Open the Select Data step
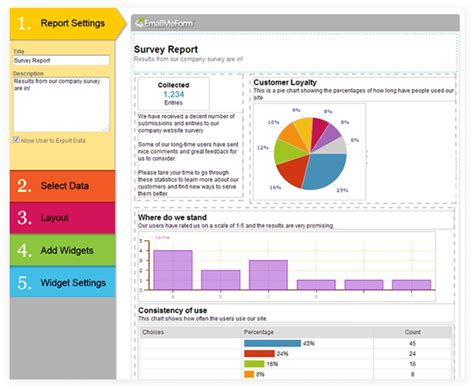 click(62, 186)
